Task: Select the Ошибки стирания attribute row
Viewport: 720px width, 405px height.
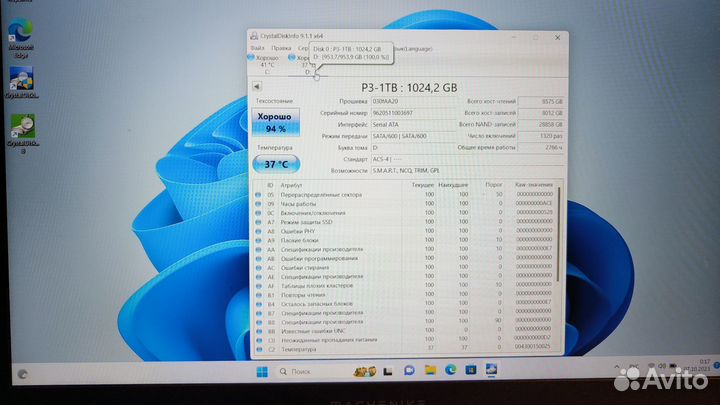Action: click(404, 268)
